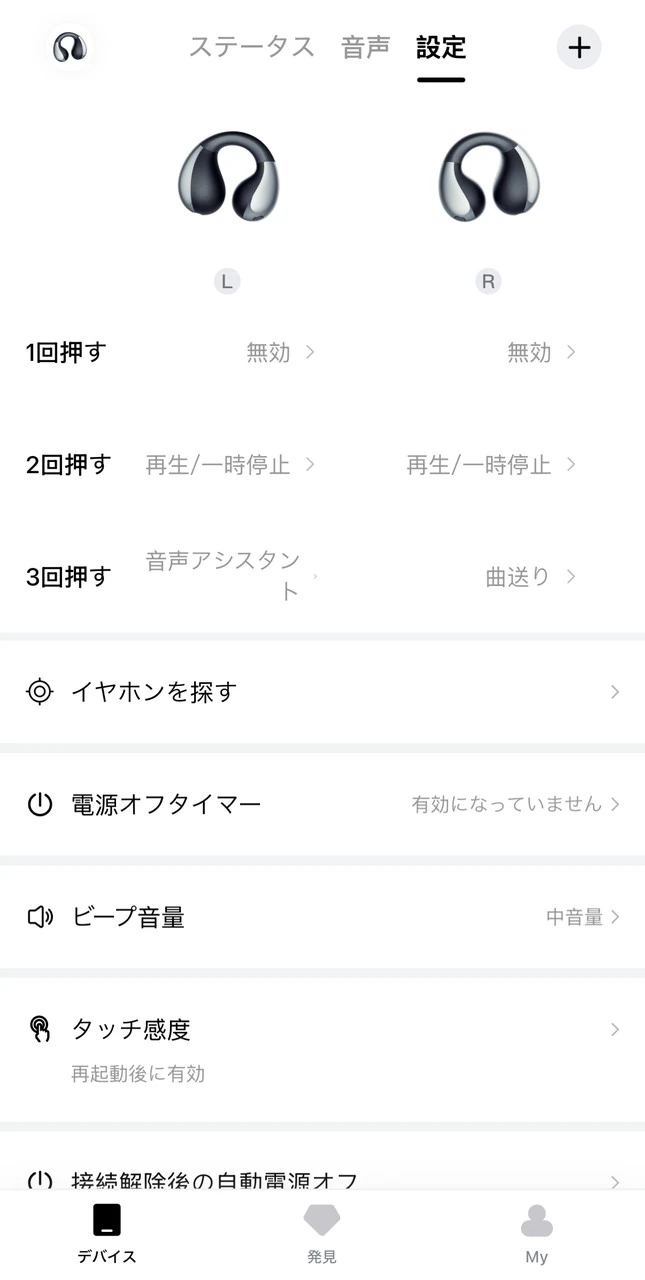Switch to the ステータス tab
Screen dimensions: 645x1280
pos(252,47)
